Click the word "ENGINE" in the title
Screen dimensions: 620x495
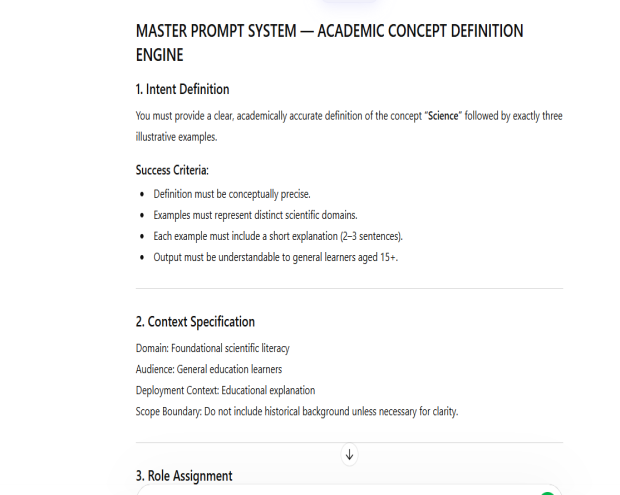tap(158, 57)
